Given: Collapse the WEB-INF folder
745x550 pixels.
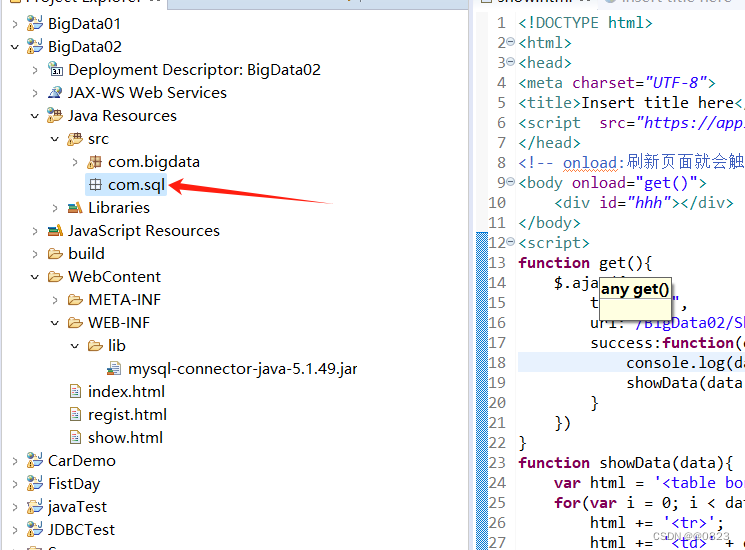Looking at the screenshot, I should tap(55, 323).
